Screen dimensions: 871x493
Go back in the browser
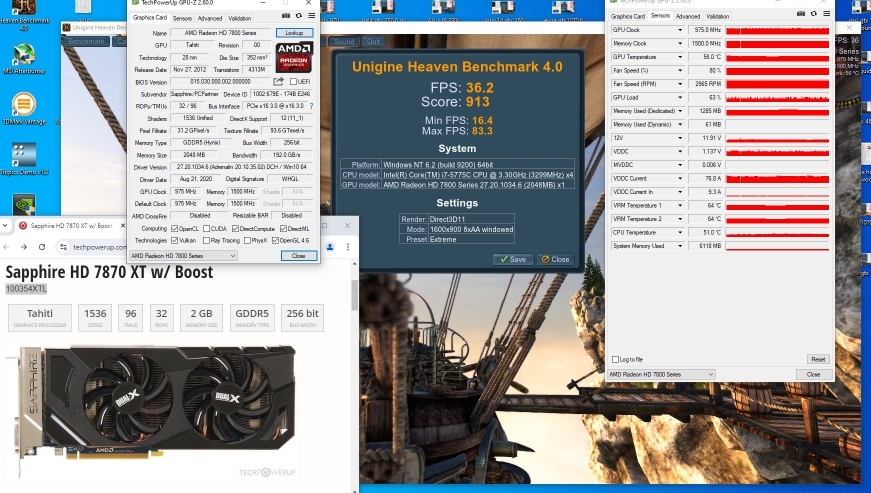point(7,247)
